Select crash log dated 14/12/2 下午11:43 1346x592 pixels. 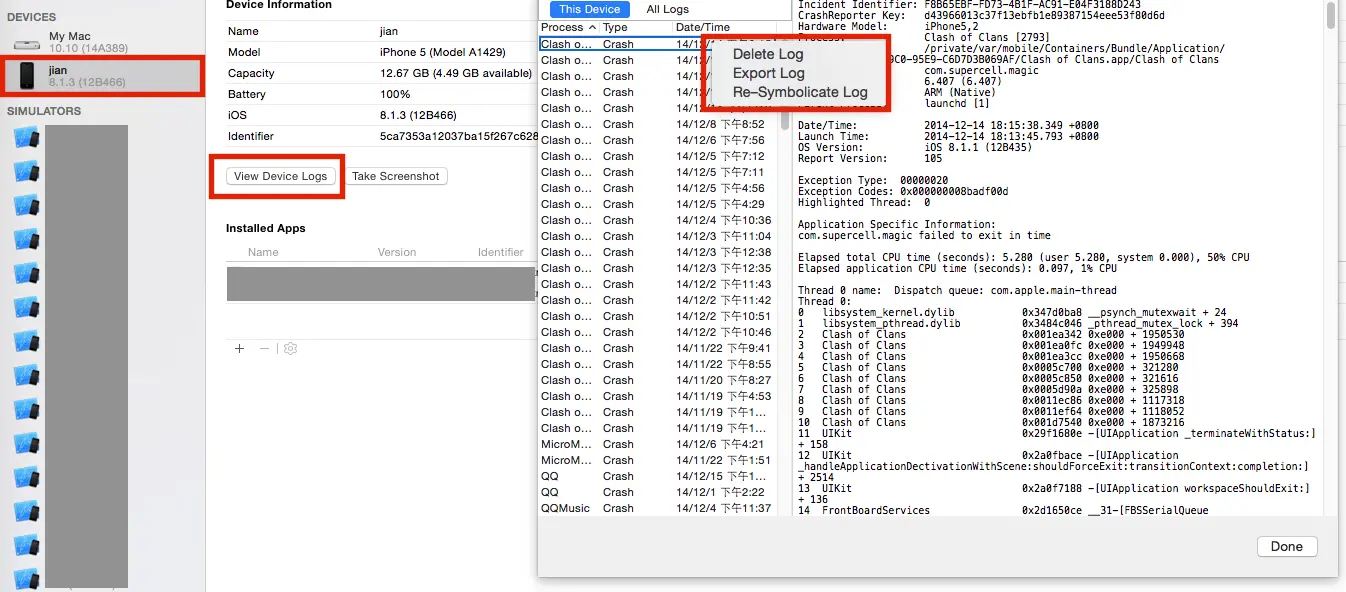[658, 284]
